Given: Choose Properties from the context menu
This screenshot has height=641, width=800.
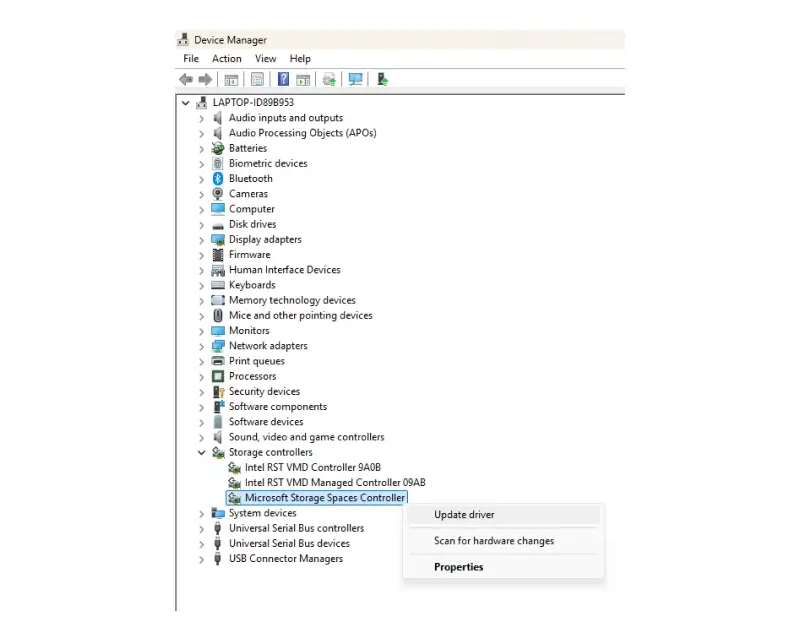Looking at the screenshot, I should (x=504, y=567).
